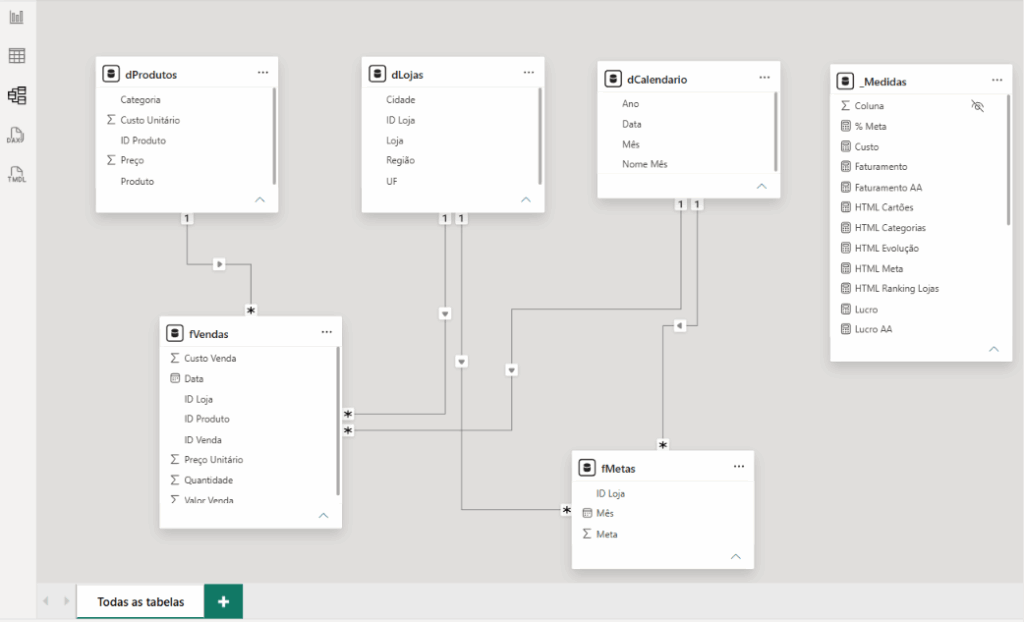
Task: Go to next layout tab arrow
Action: (66, 601)
